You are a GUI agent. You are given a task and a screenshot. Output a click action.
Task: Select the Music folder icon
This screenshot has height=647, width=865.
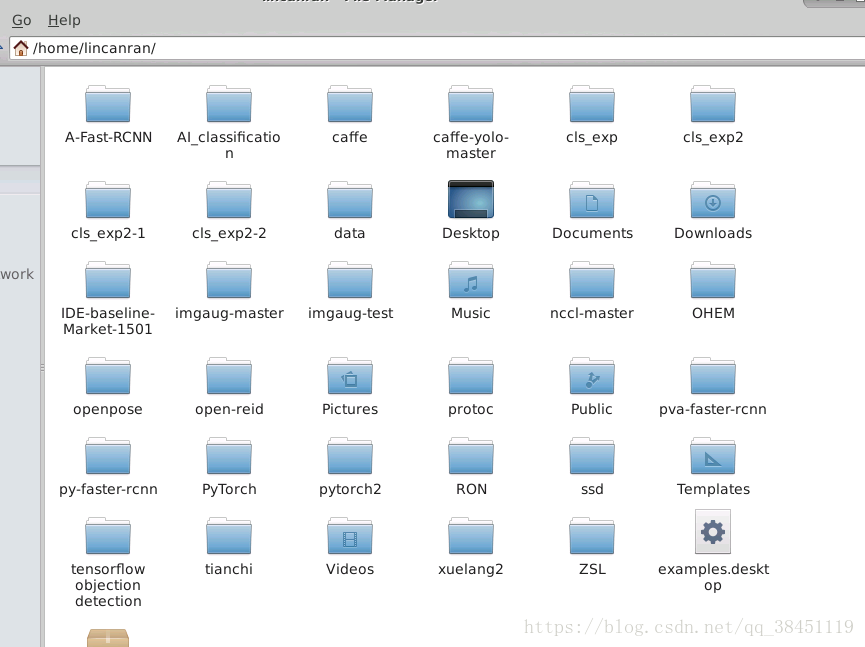tap(471, 280)
